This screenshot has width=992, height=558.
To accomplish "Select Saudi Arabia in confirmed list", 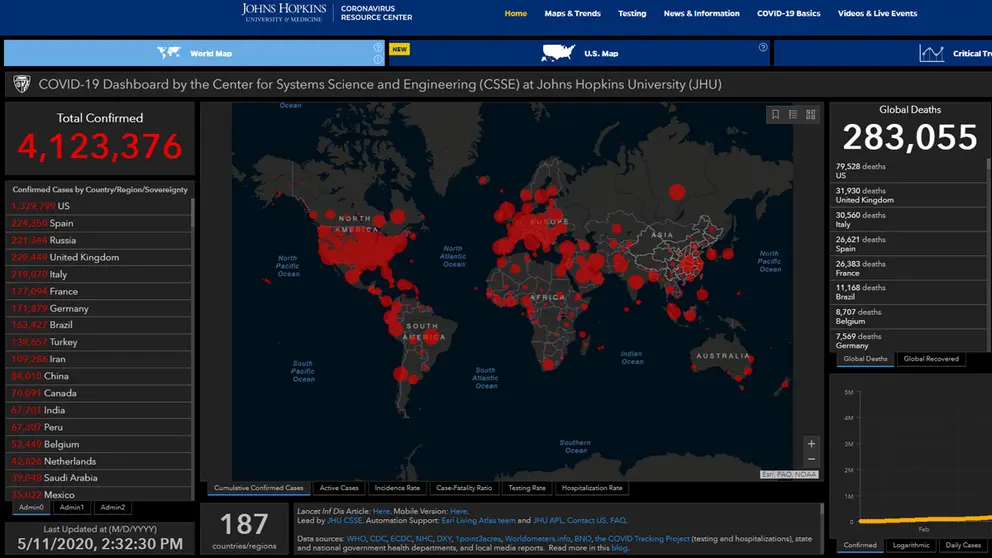I will click(98, 478).
